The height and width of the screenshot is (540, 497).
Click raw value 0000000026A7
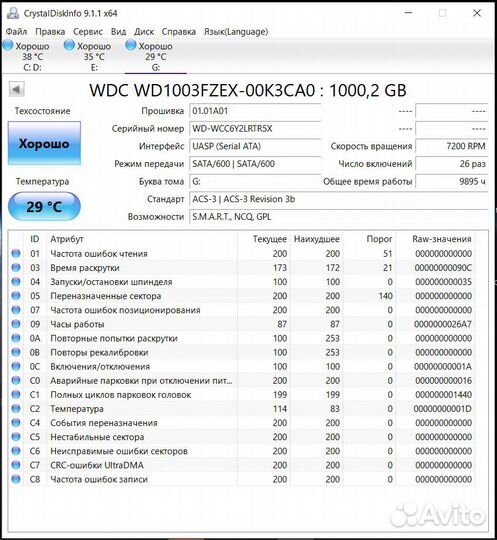pyautogui.click(x=443, y=324)
